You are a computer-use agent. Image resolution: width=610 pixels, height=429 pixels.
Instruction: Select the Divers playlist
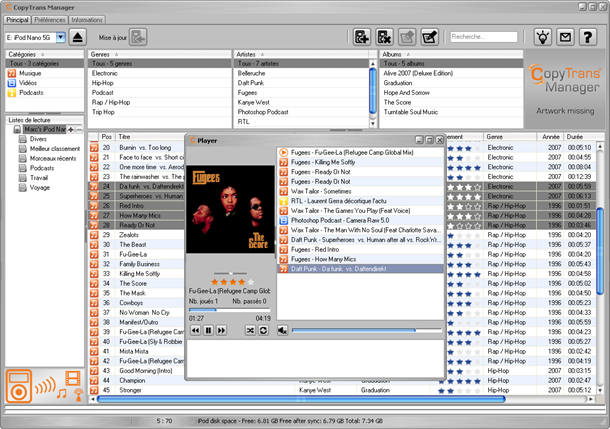(38, 139)
